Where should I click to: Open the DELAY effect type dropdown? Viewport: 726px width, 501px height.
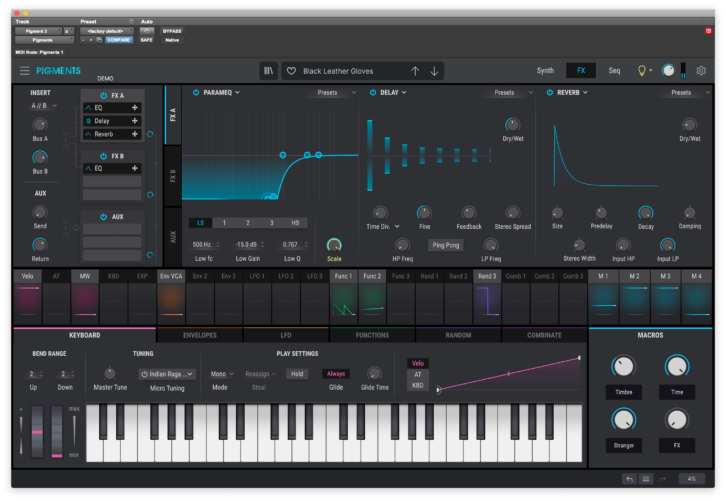click(393, 93)
